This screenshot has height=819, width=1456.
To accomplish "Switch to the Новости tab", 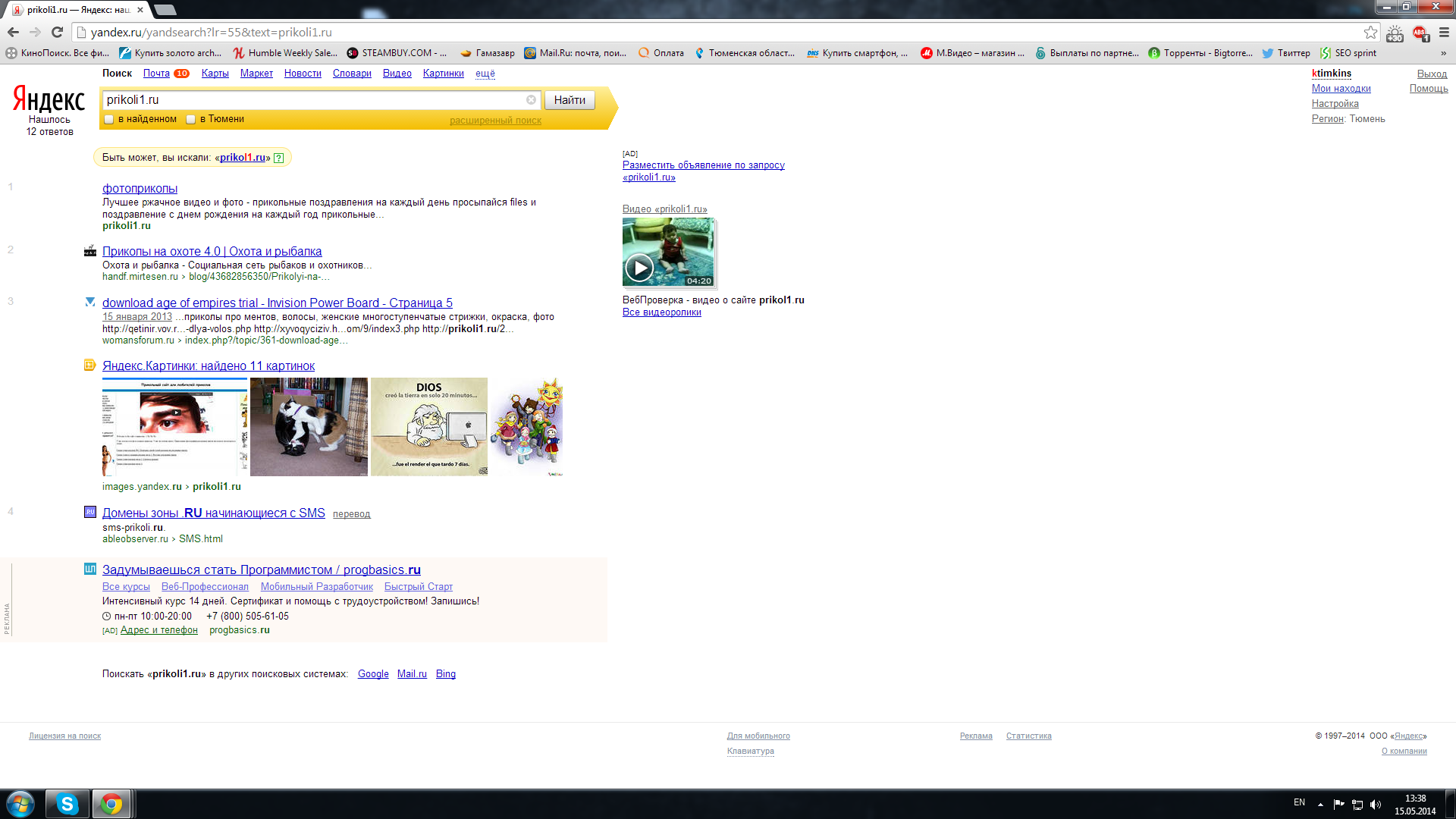I will pyautogui.click(x=303, y=74).
